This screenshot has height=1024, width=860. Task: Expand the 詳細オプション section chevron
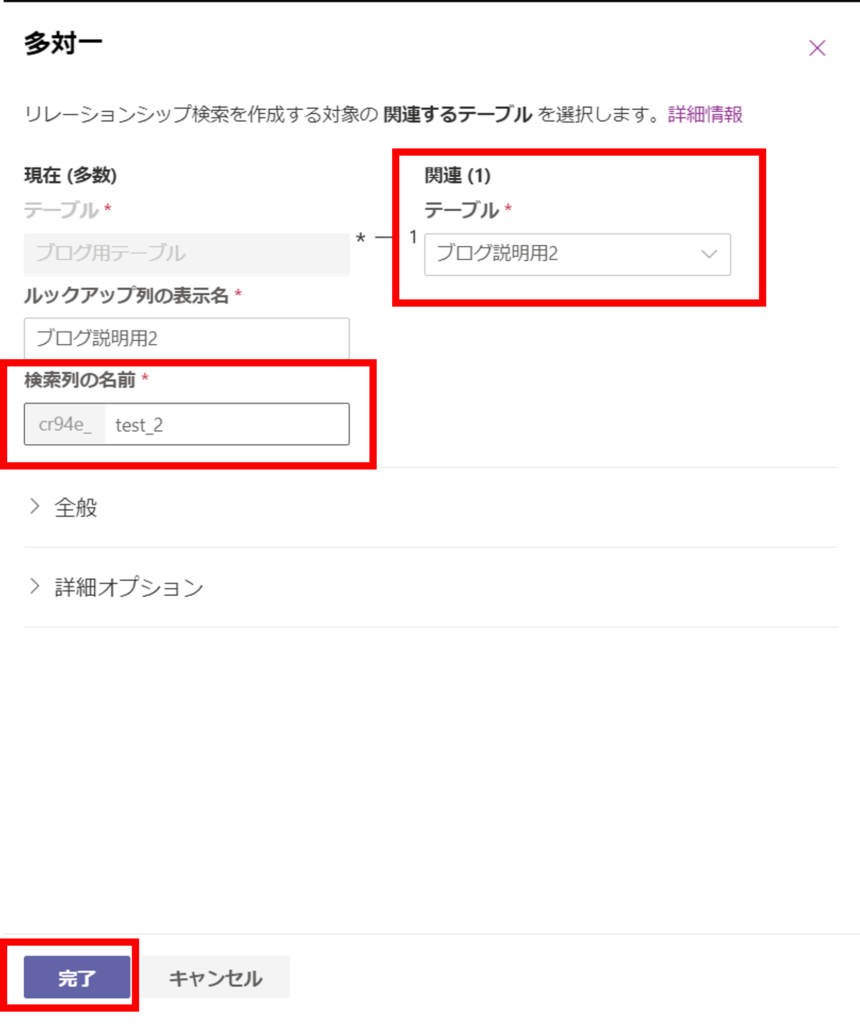[x=35, y=586]
